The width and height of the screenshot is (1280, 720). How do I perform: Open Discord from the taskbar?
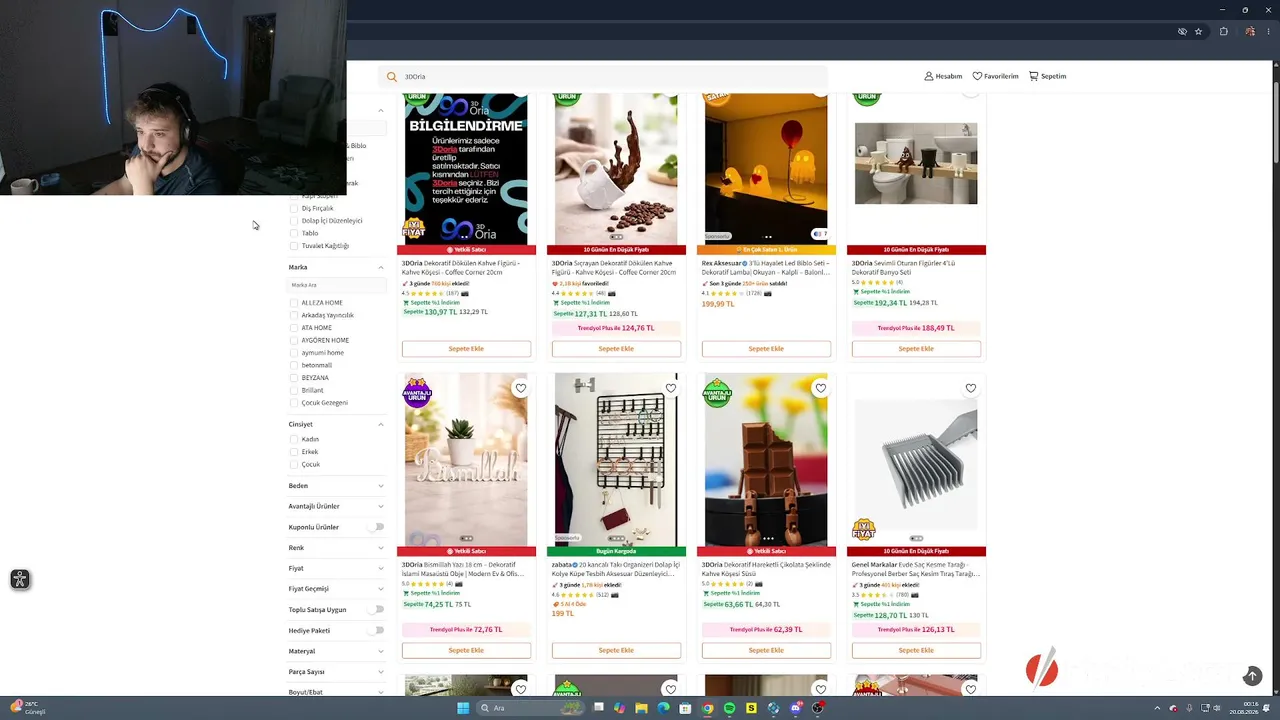(797, 708)
